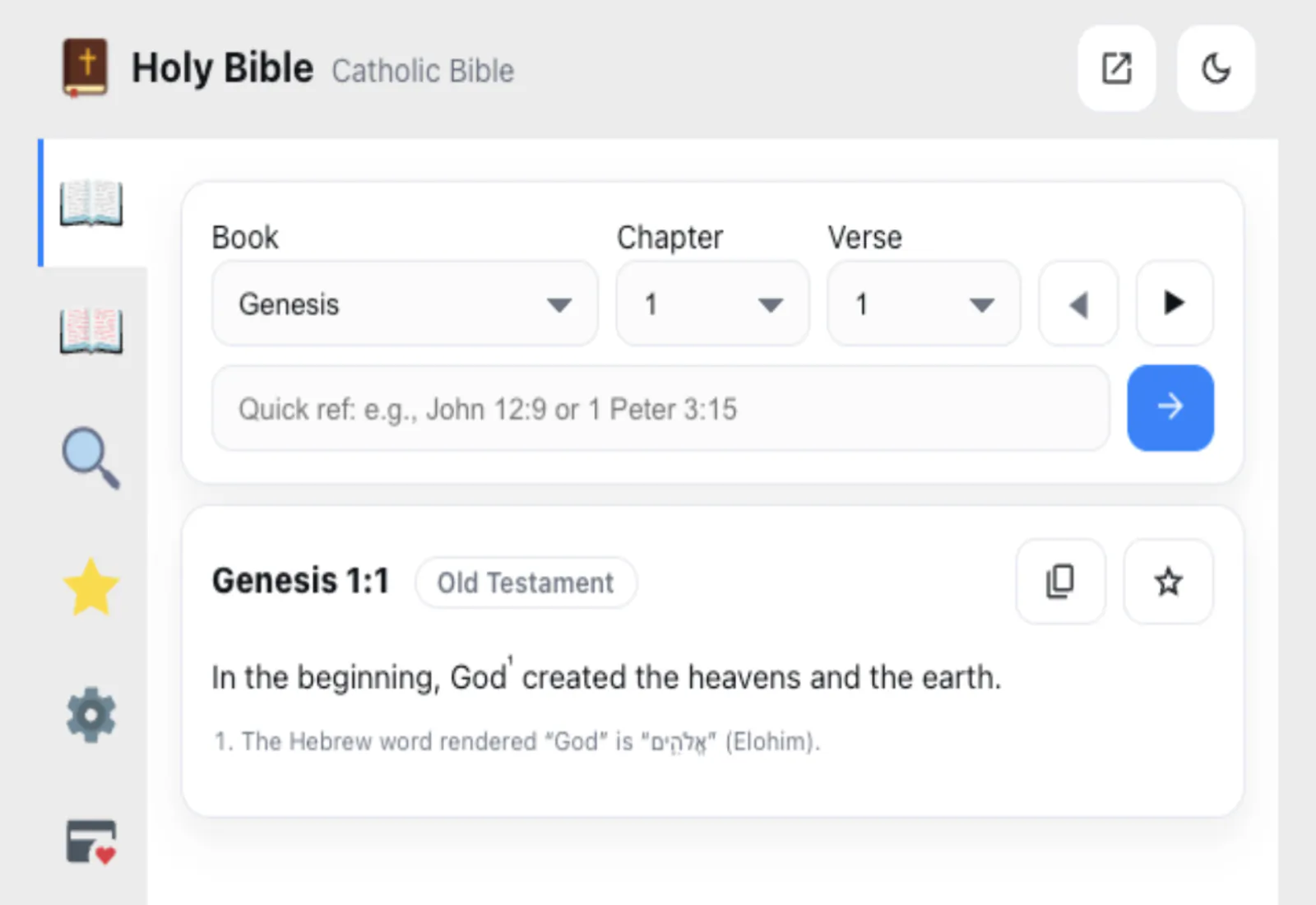The height and width of the screenshot is (905, 1316).
Task: Switch to the red-letter open book tab
Action: tap(91, 332)
